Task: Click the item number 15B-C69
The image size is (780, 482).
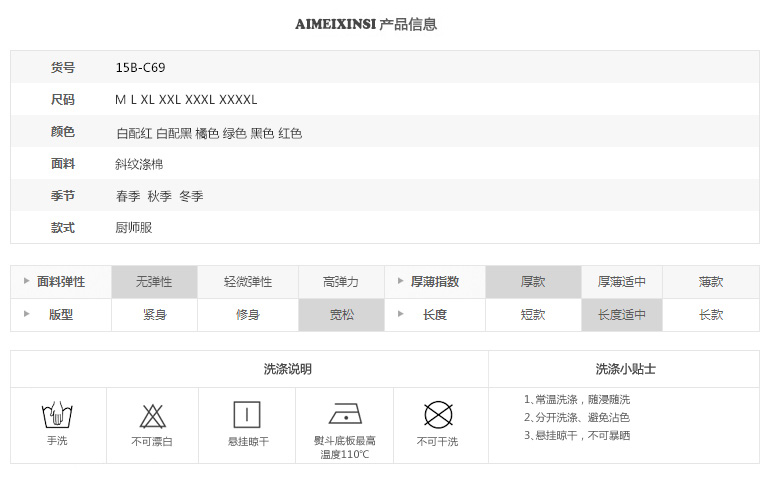Action: pos(140,68)
